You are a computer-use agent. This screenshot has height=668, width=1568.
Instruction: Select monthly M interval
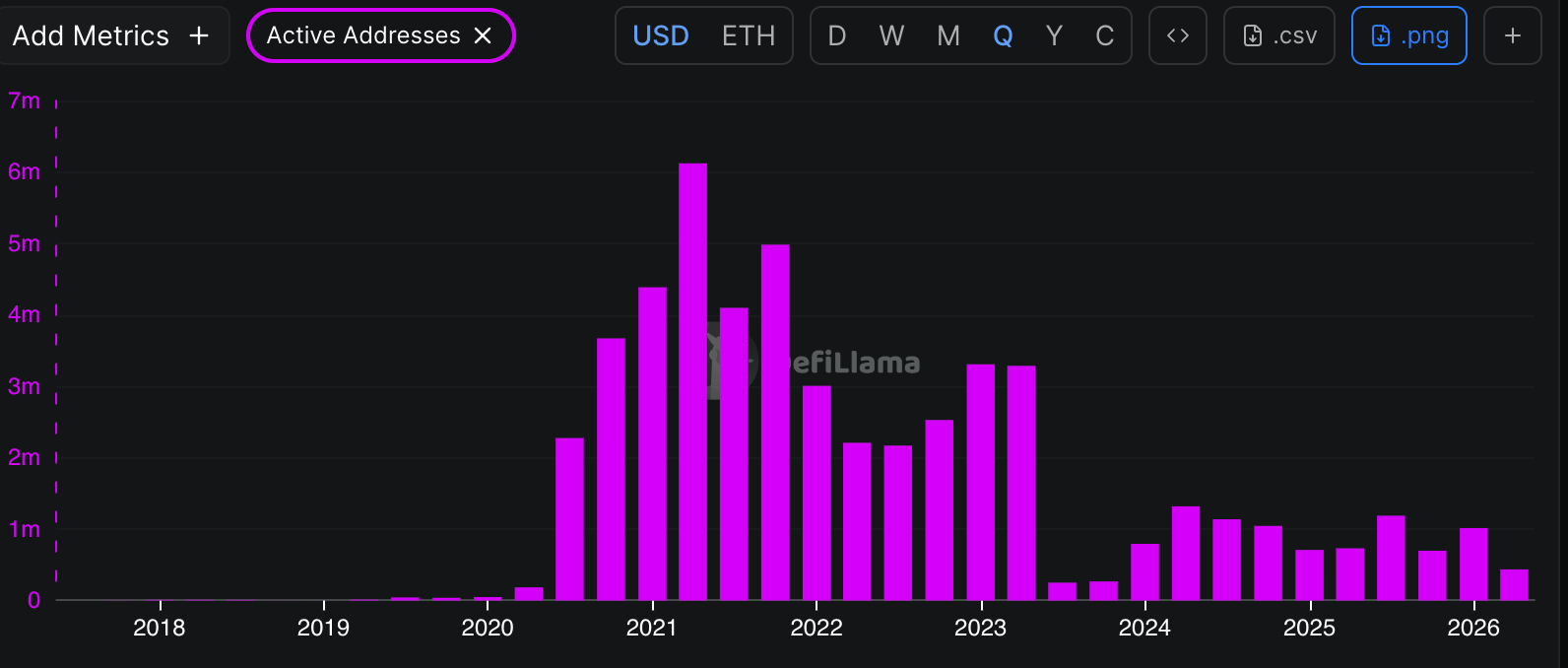(948, 35)
